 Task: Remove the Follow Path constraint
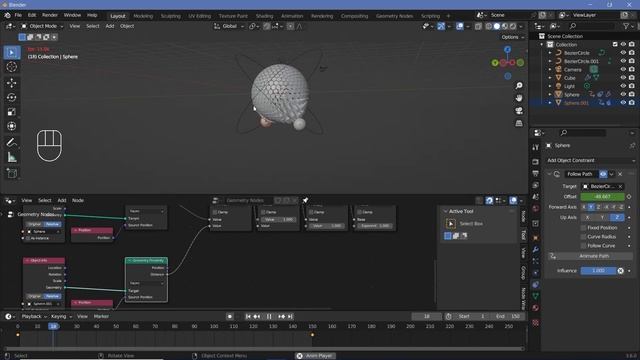pyautogui.click(x=620, y=174)
